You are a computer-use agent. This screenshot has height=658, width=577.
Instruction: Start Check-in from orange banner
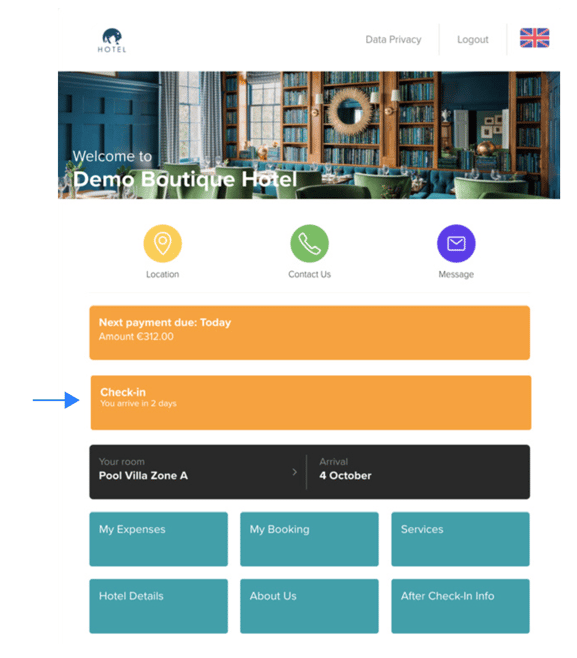[311, 402]
